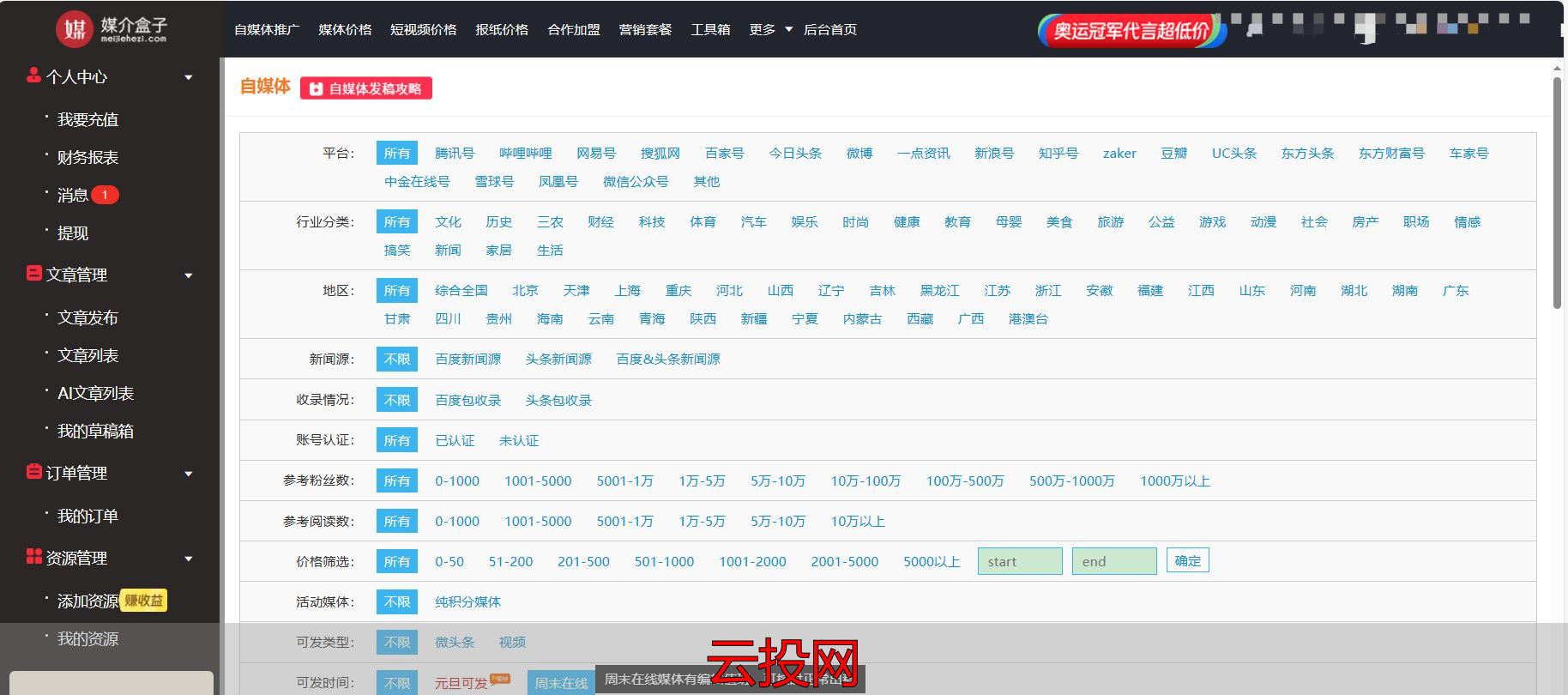Screen dimensions: 1568x695
Task: Click the 媒介盒子 logo icon
Action: click(x=74, y=30)
